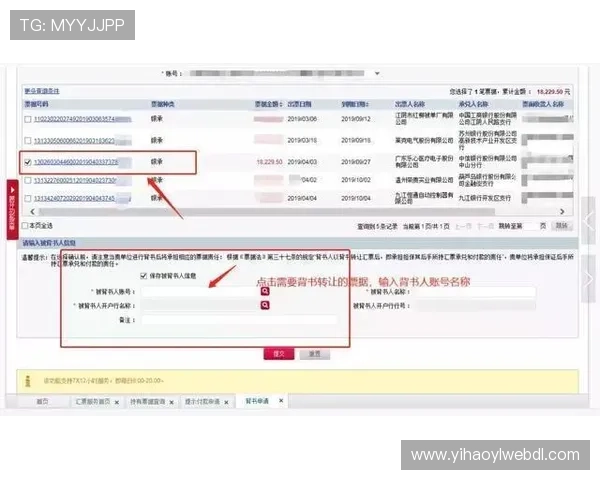Focus the 备注 remarks field
The height and width of the screenshot is (480, 600).
tap(239, 320)
